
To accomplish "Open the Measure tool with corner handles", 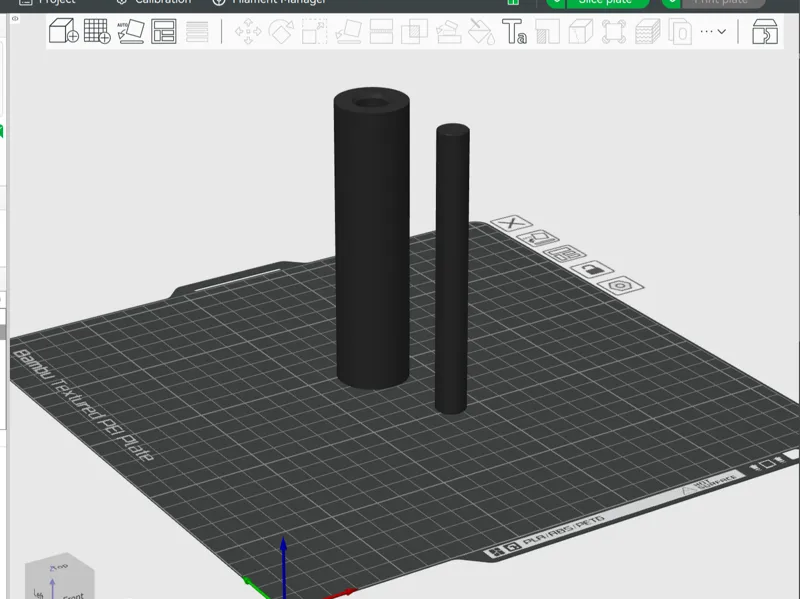I will pos(614,32).
